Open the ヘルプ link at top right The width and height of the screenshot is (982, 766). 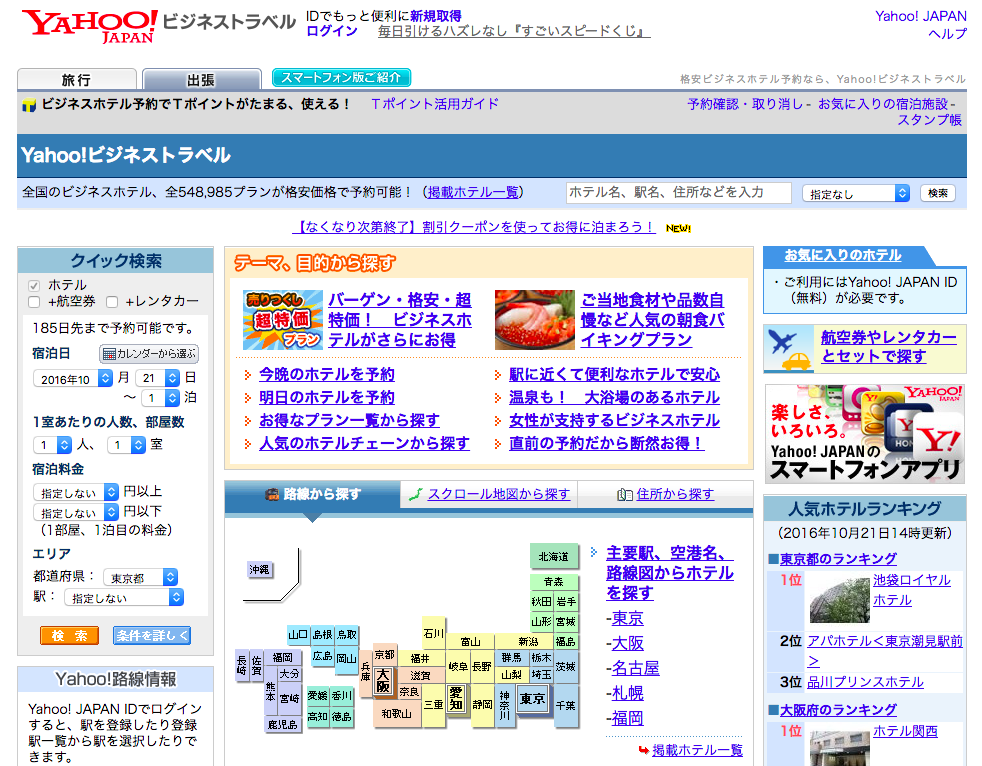tap(947, 33)
